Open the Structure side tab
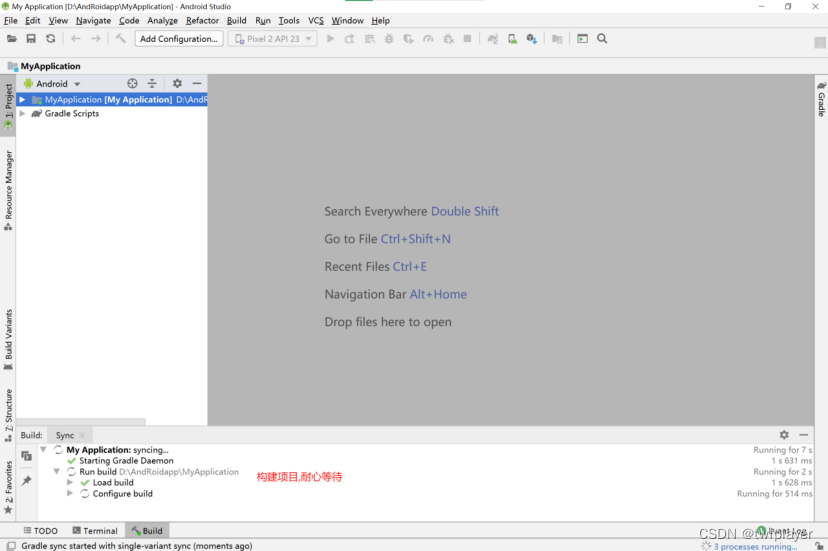Screen dimensions: 828x551 [8, 415]
